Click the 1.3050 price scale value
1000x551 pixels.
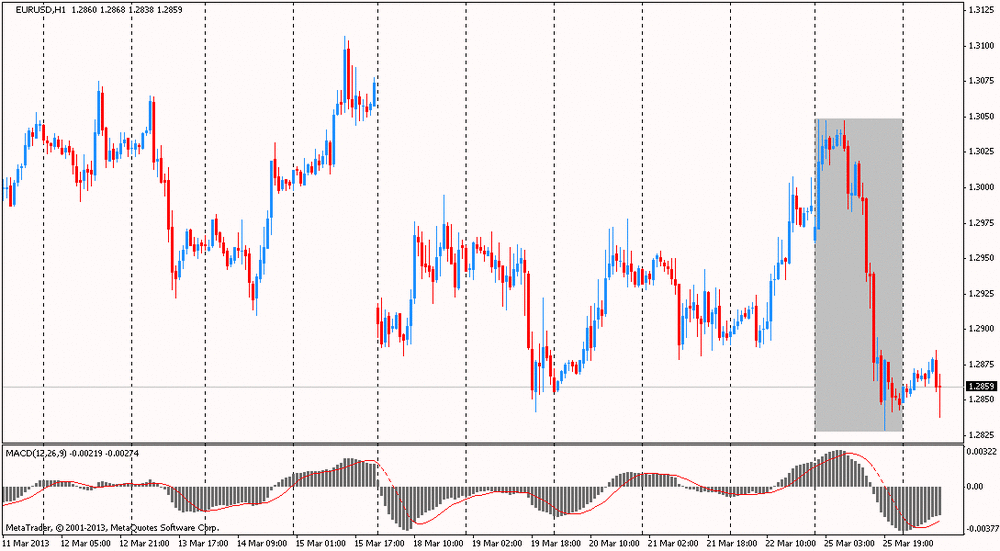[981, 117]
